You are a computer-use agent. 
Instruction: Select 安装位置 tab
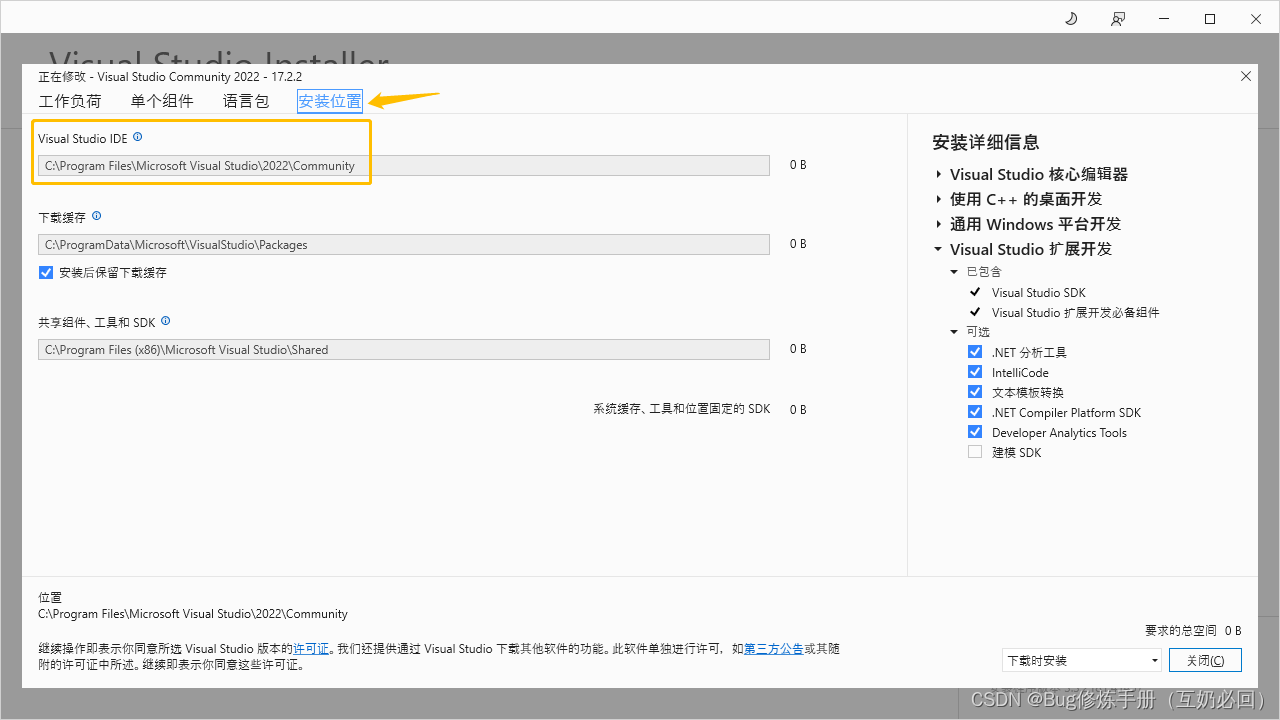330,101
